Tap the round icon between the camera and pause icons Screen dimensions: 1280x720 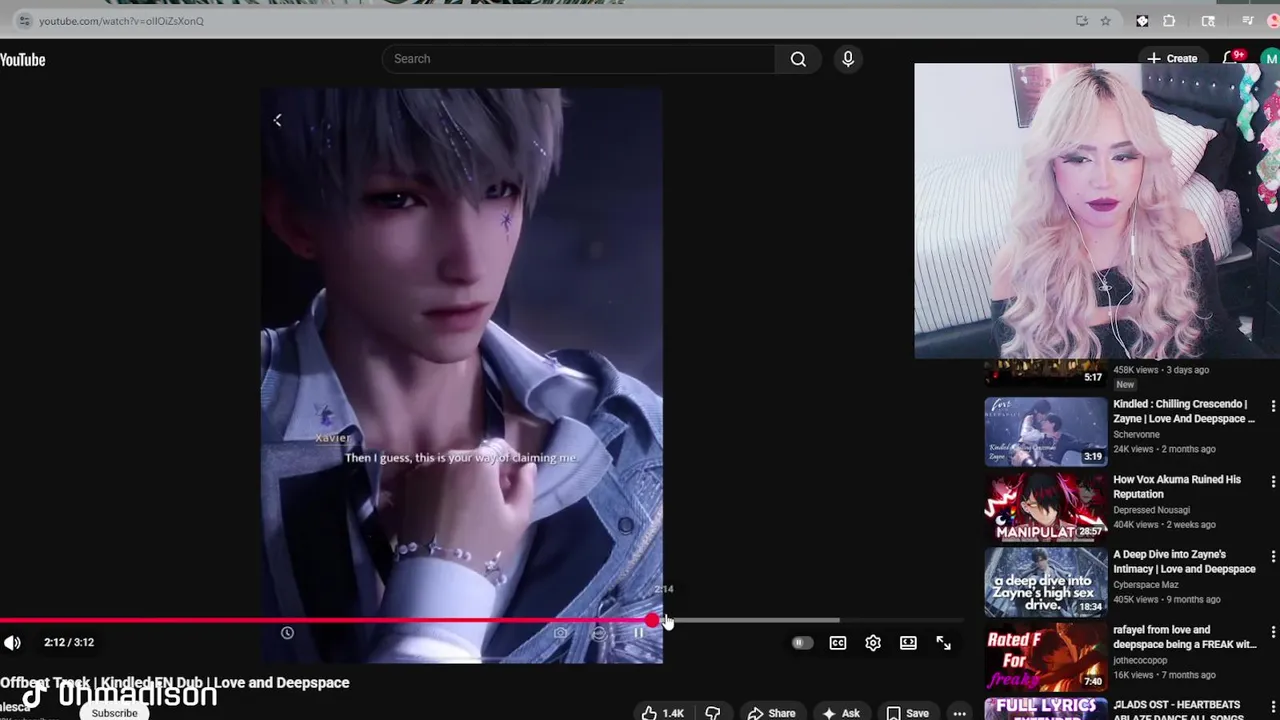(x=598, y=633)
